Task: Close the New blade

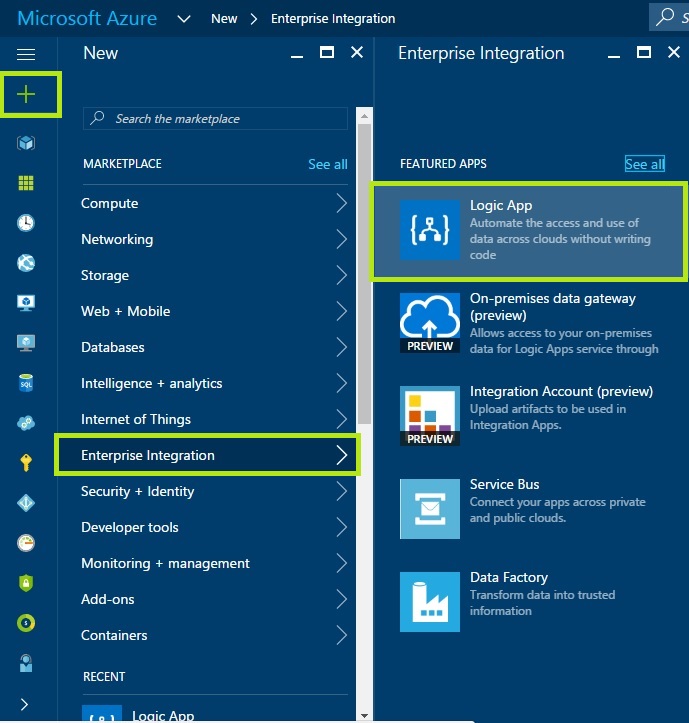Action: tap(357, 53)
